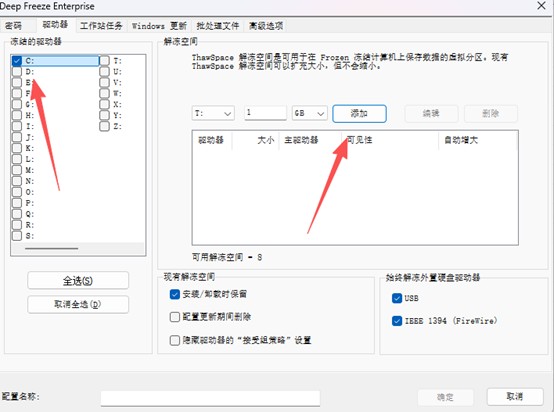Enable 隐藏驱动器的接受组策略设置 checkbox
The width and height of the screenshot is (554, 412).
coord(175,340)
